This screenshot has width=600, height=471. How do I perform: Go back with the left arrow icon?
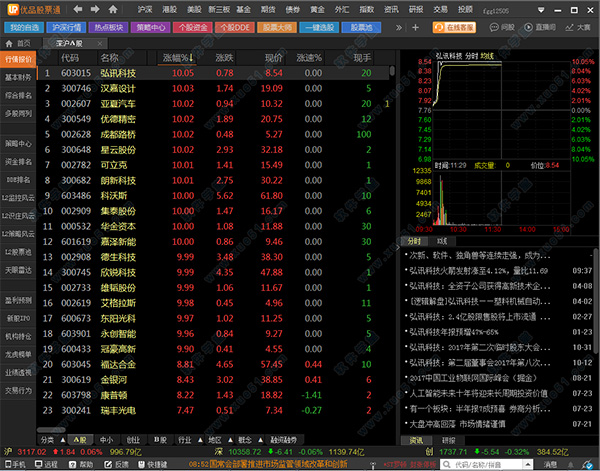[78, 9]
